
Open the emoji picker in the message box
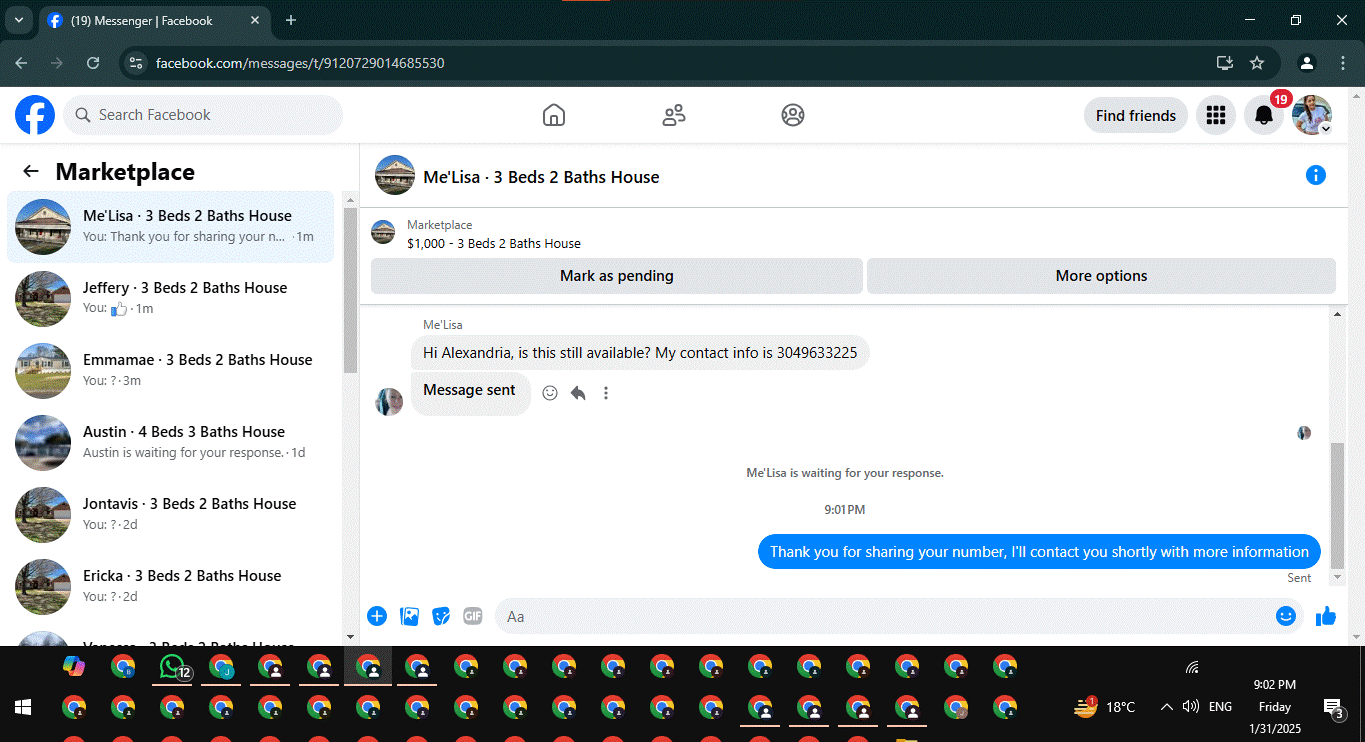click(1286, 616)
